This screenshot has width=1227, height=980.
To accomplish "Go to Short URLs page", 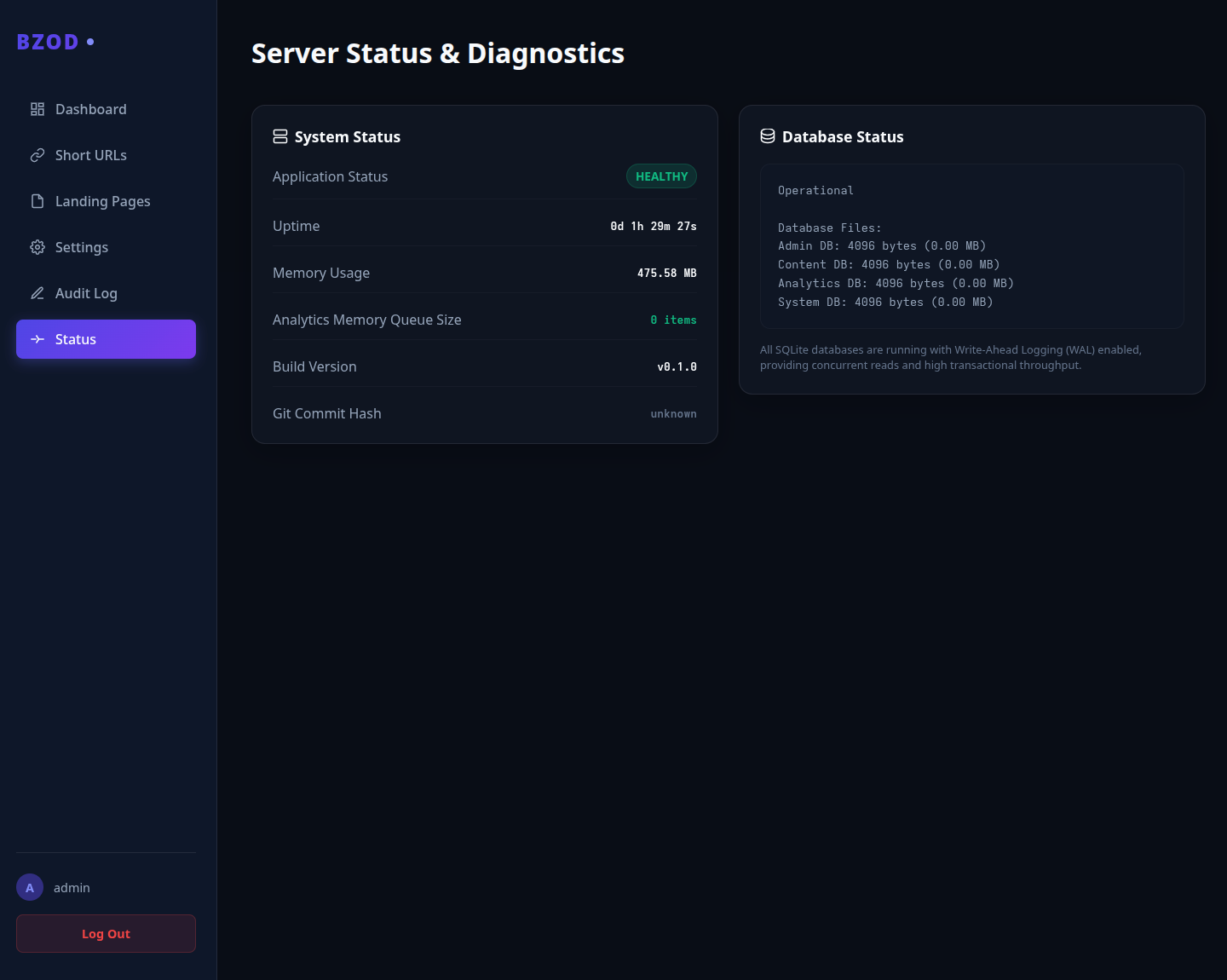I will (106, 155).
